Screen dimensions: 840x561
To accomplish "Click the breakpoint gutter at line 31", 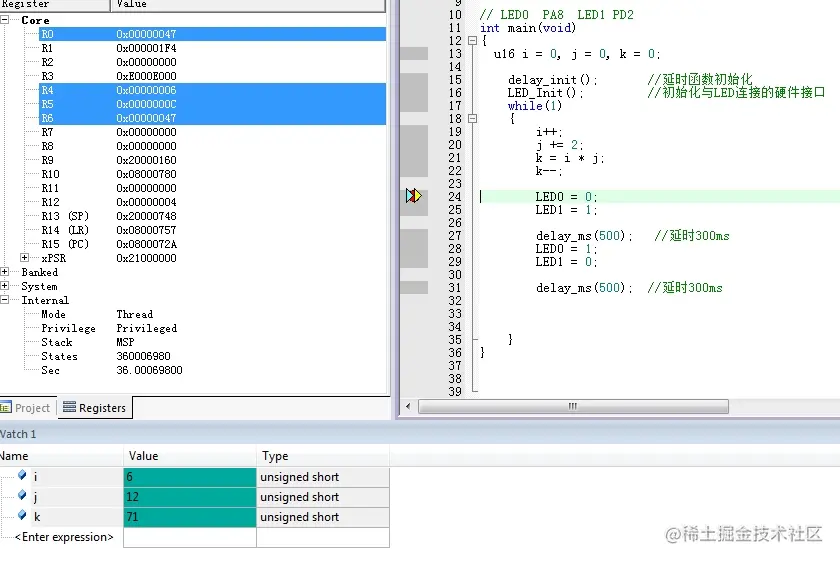I will click(x=414, y=288).
